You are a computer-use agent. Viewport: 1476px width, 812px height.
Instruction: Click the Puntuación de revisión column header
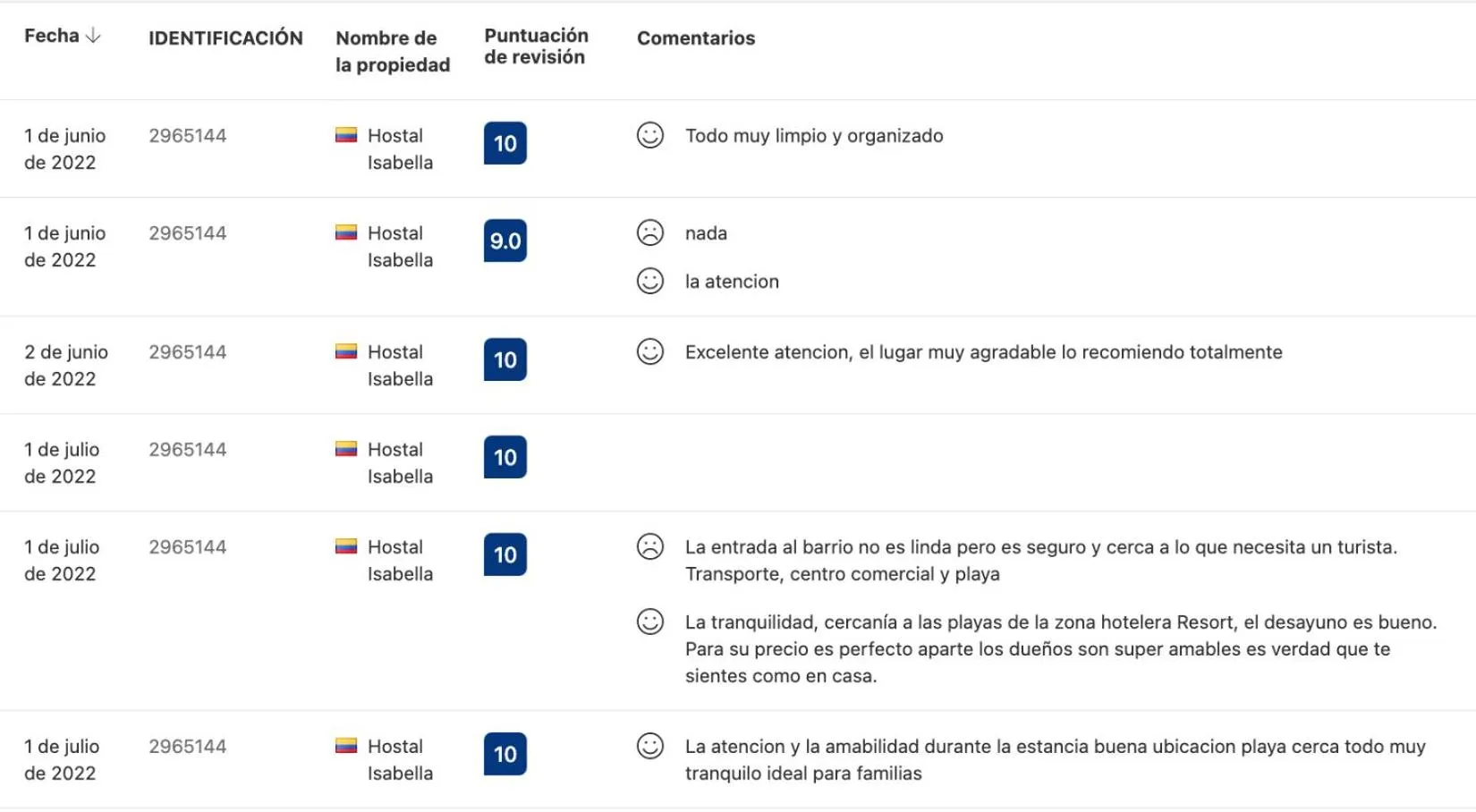[x=536, y=47]
